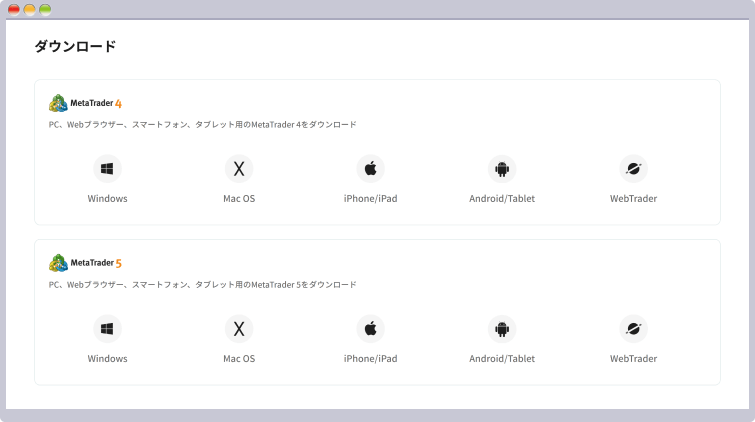Screen dimensions: 755x422
Task: Click the MetaTrader 4 Mac OS icon
Action: 239,168
